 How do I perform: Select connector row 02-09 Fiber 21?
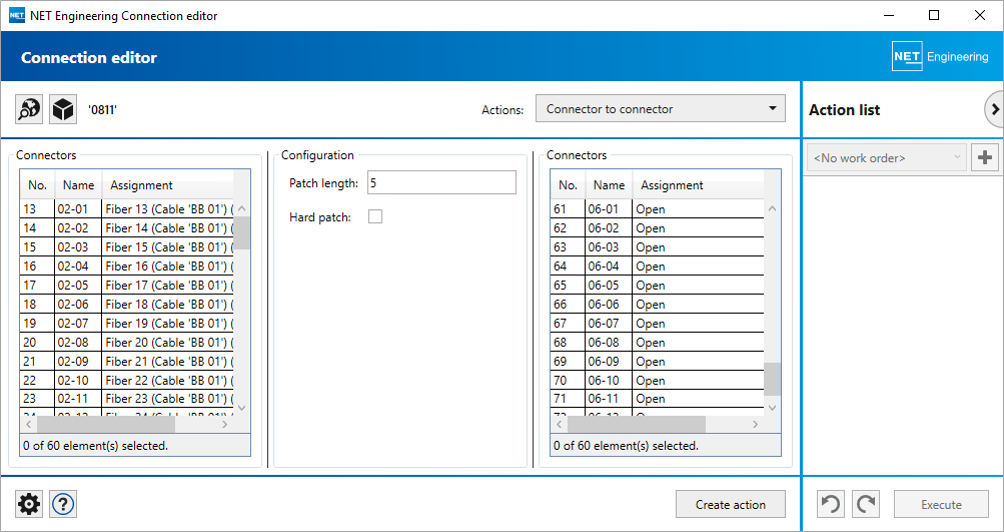coord(127,361)
